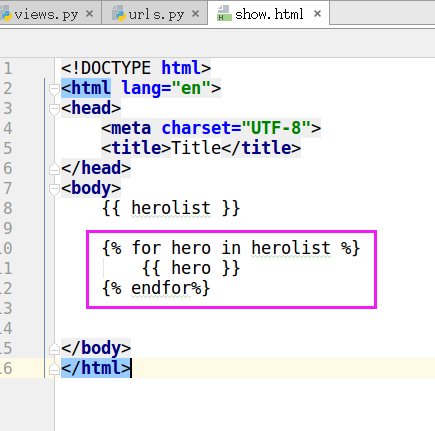This screenshot has width=435, height=431.
Task: Place cursor in DOCTYPE html declaration
Action: tap(136, 68)
